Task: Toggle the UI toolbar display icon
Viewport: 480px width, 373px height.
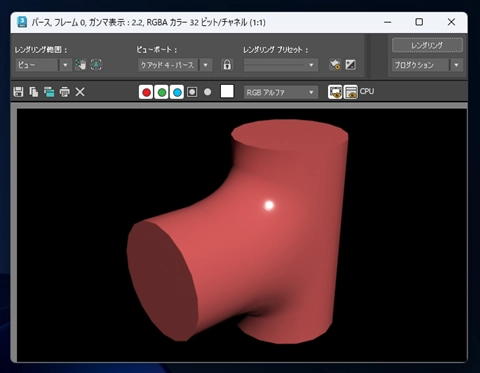Action: coord(351,92)
